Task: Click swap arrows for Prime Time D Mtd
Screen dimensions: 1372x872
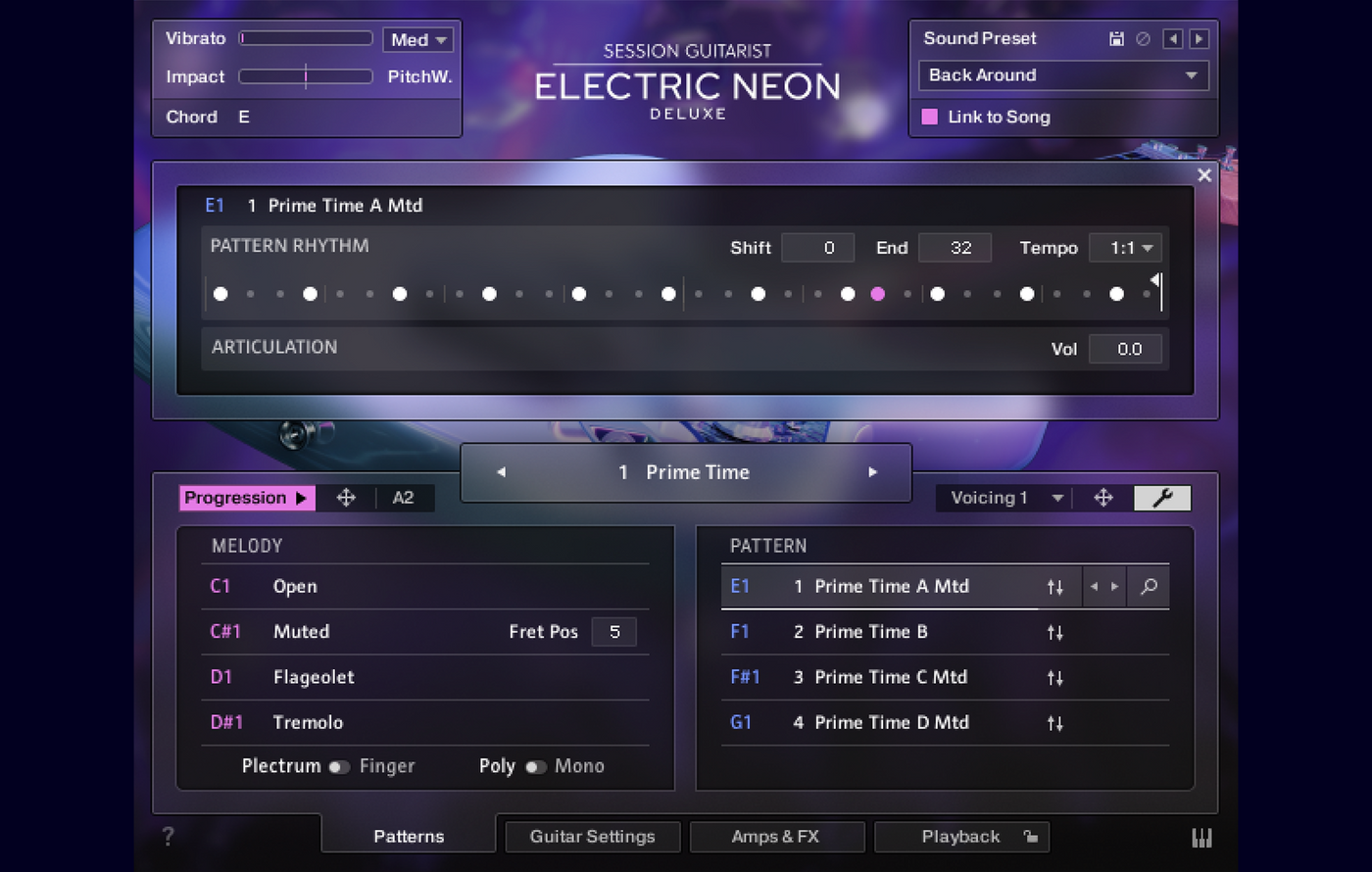Action: coord(1054,723)
